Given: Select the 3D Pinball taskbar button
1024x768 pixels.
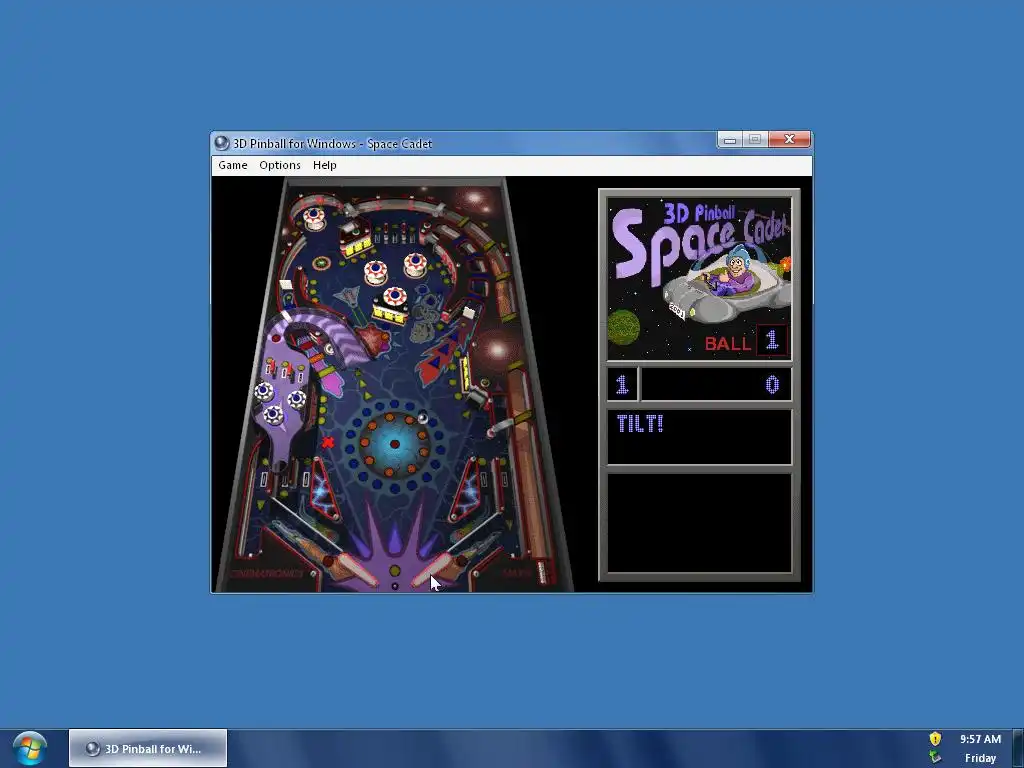Looking at the screenshot, I should [148, 748].
